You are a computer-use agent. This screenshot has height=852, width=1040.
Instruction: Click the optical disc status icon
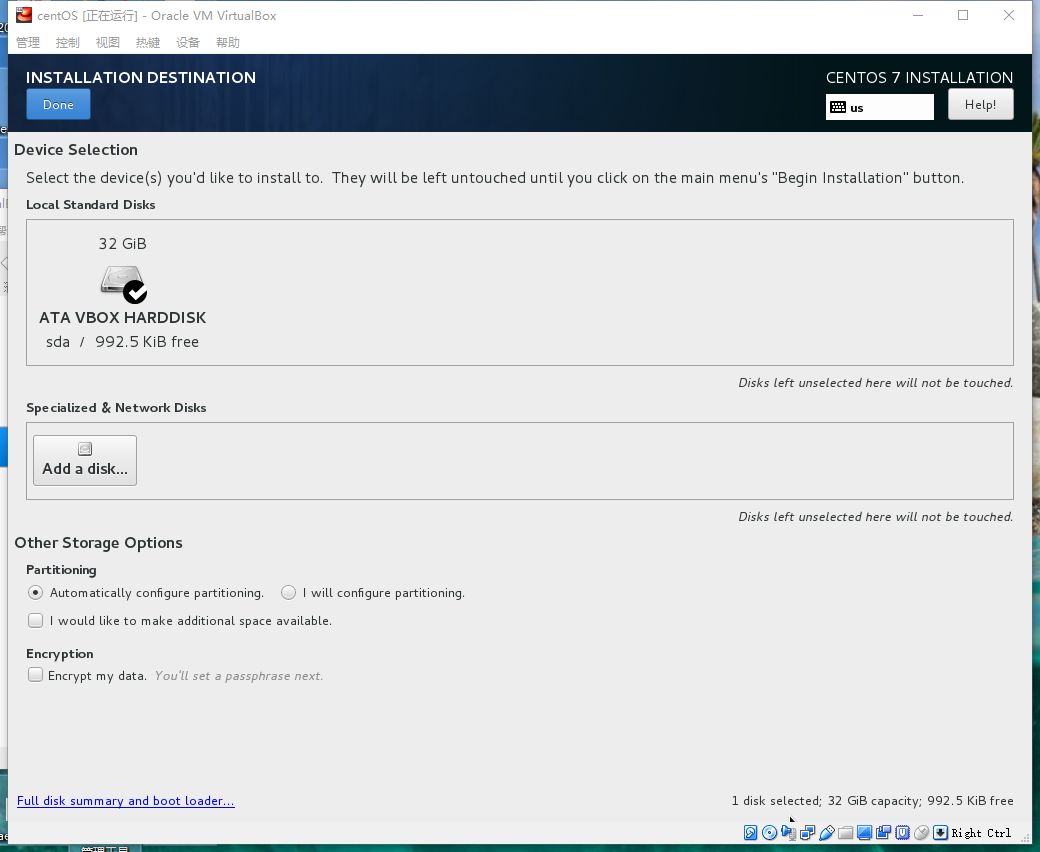pyautogui.click(x=769, y=832)
